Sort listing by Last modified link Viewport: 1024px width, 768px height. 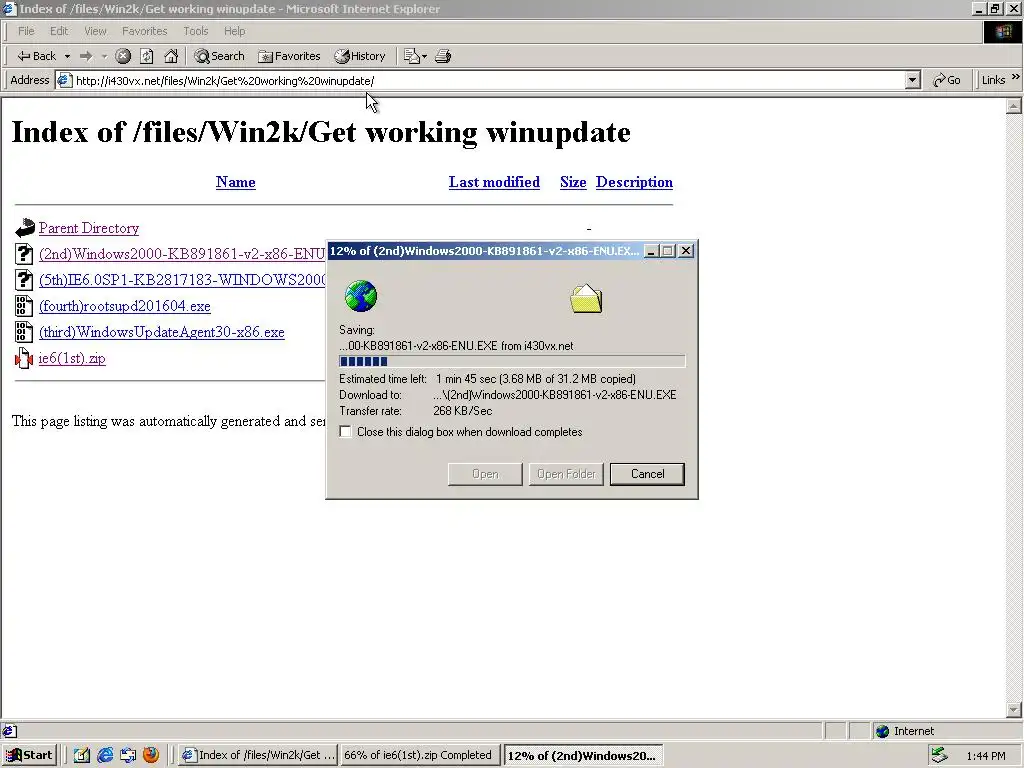click(x=494, y=182)
